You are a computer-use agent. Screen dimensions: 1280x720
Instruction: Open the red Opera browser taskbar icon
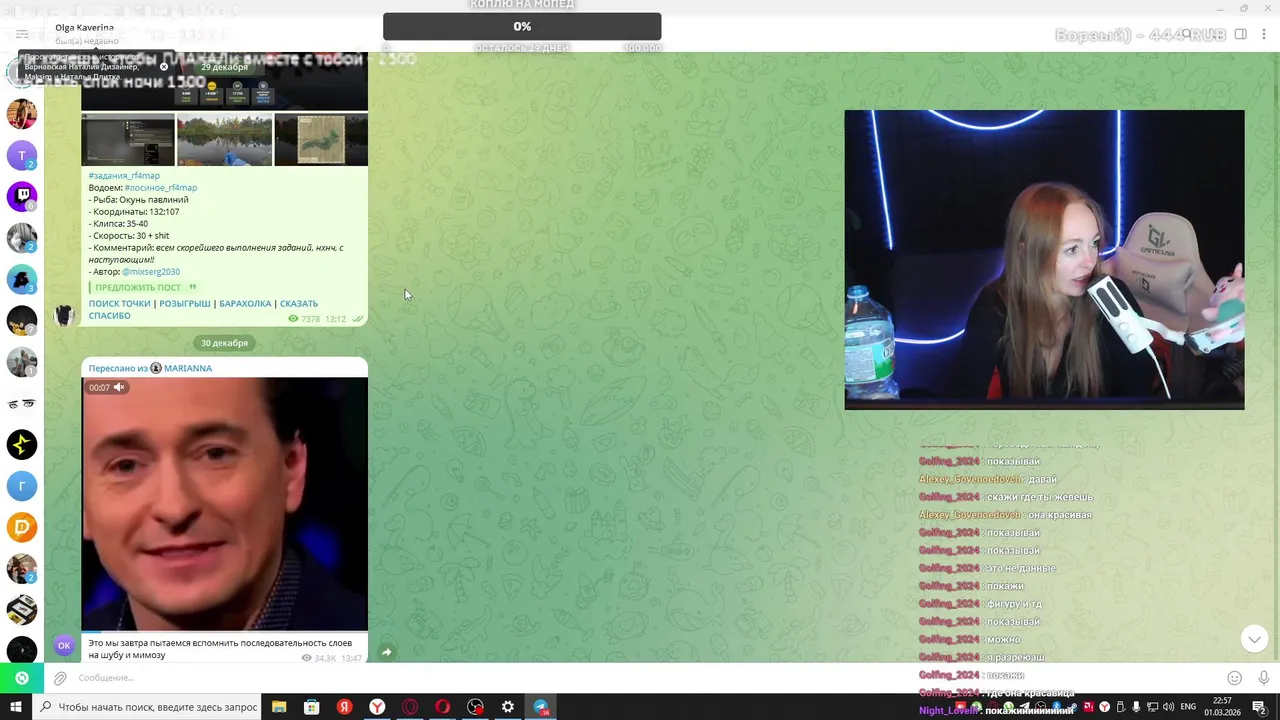pyautogui.click(x=443, y=707)
